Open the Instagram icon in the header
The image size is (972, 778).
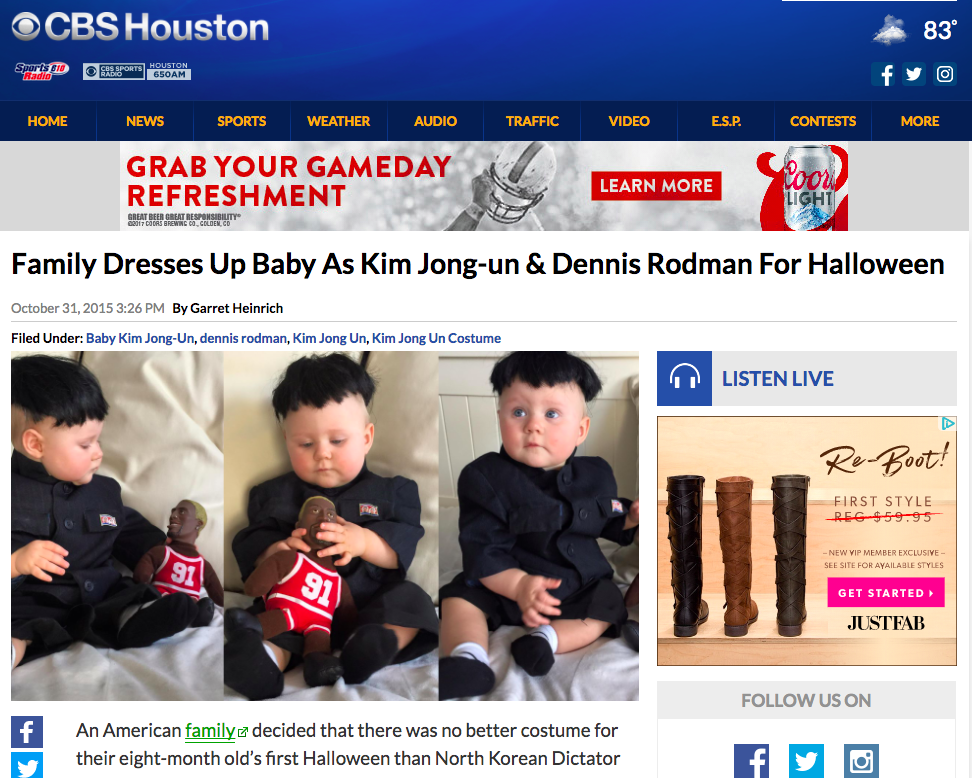(945, 74)
